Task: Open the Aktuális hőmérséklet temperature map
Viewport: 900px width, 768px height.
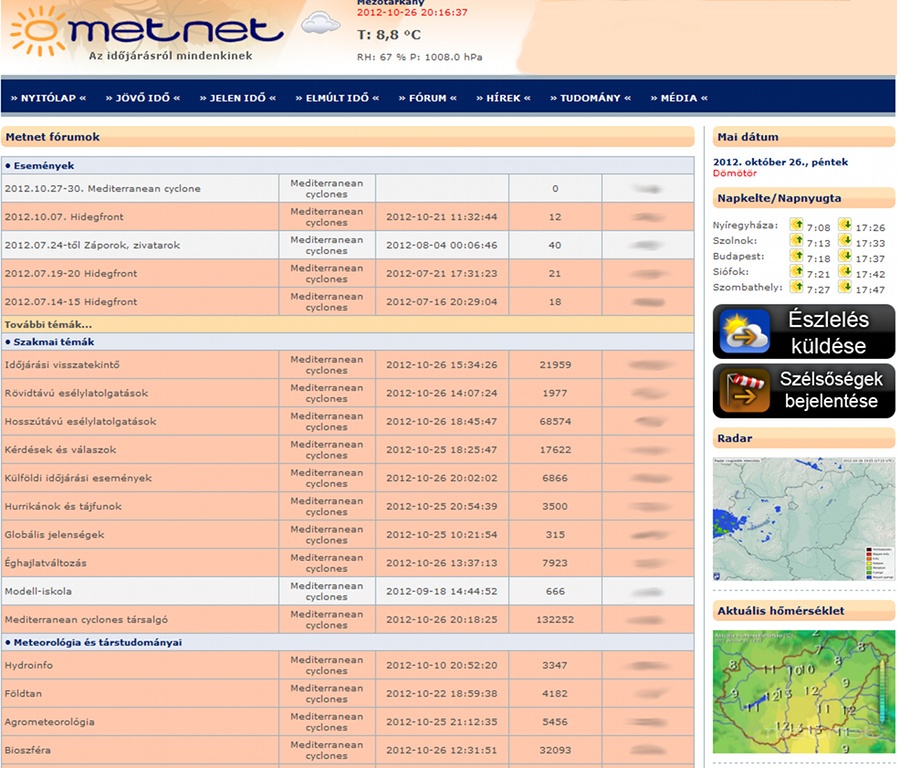Action: (x=803, y=691)
